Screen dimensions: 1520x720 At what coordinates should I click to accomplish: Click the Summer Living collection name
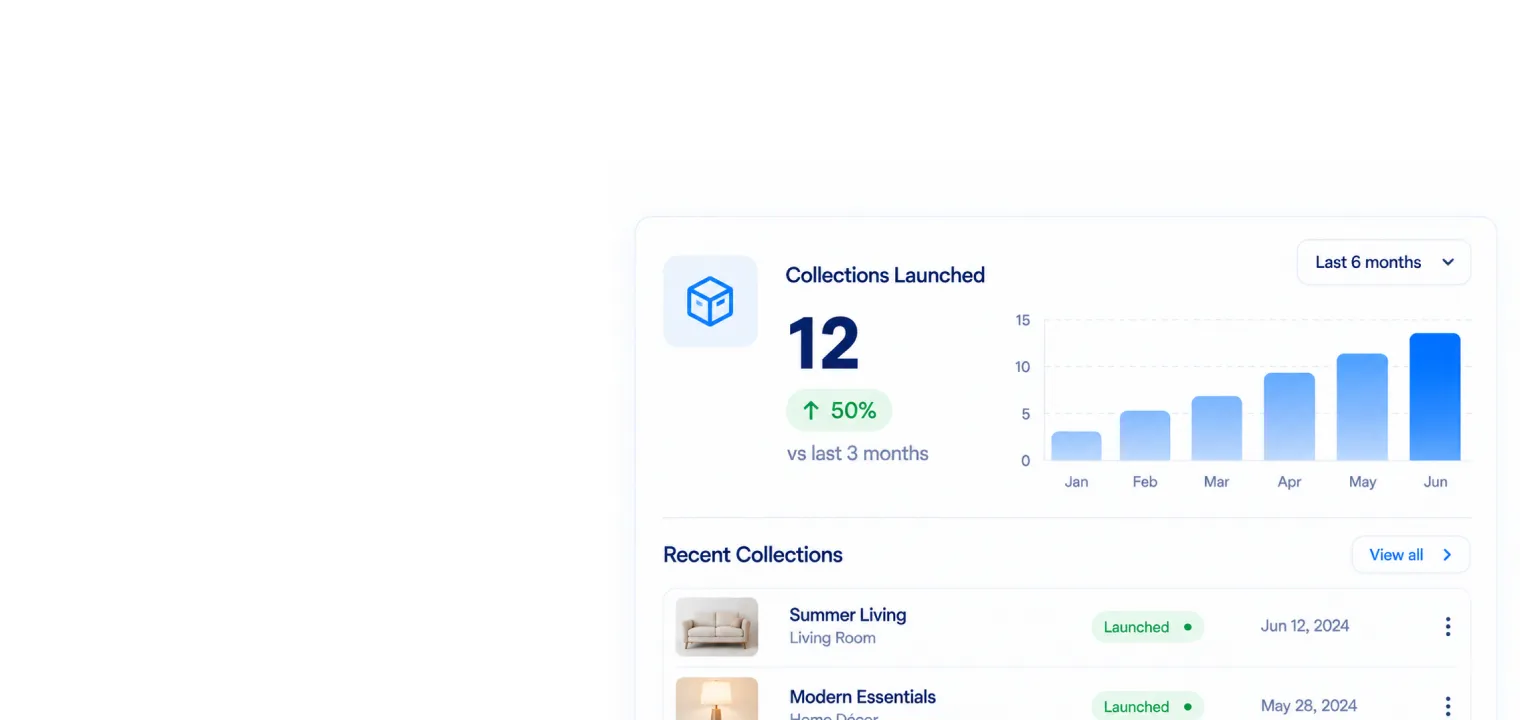(x=848, y=615)
